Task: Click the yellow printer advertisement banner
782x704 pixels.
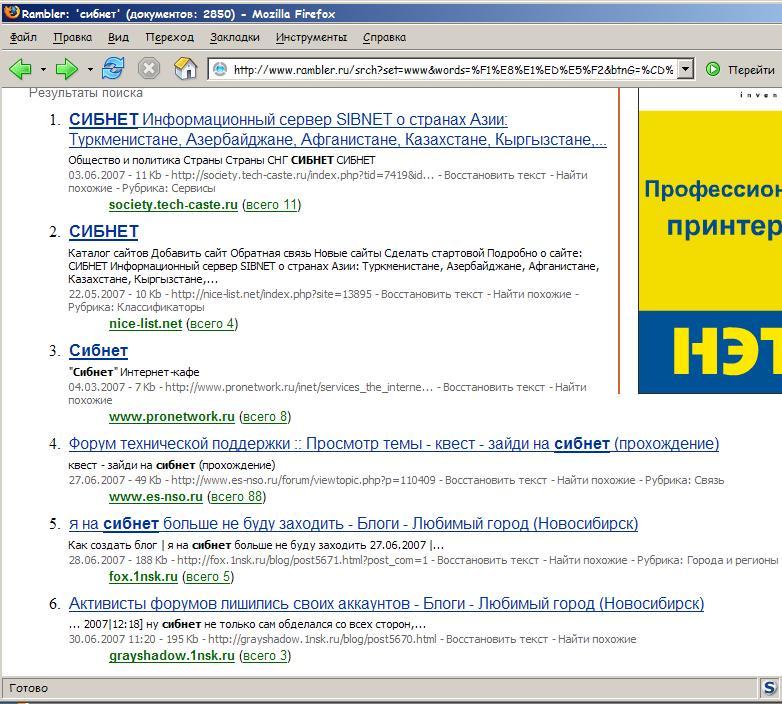Action: 710,241
